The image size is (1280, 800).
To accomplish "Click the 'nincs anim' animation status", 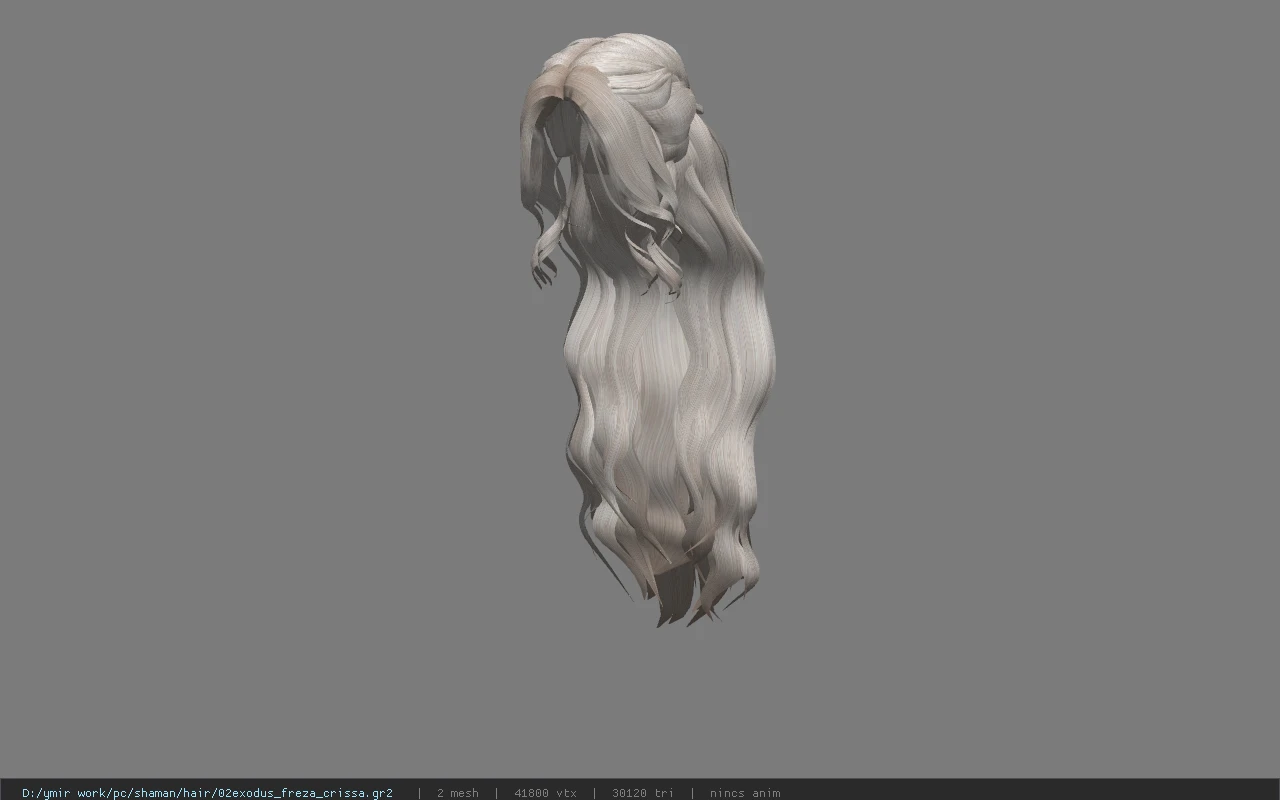I will [x=745, y=793].
